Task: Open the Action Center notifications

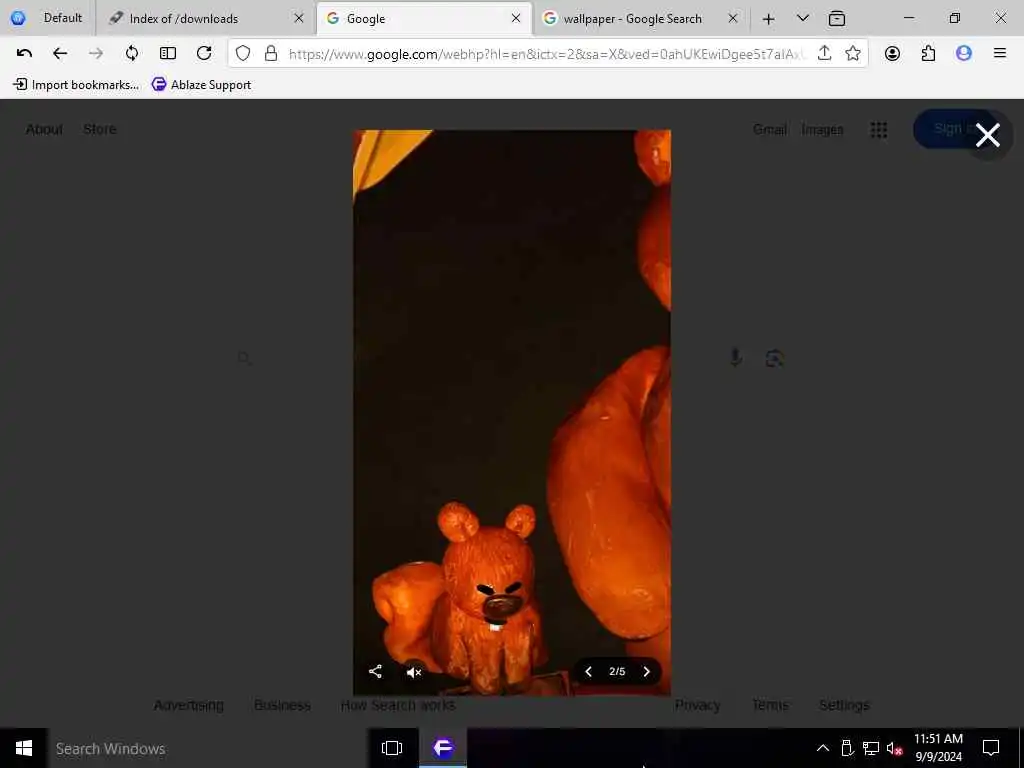Action: click(x=991, y=748)
